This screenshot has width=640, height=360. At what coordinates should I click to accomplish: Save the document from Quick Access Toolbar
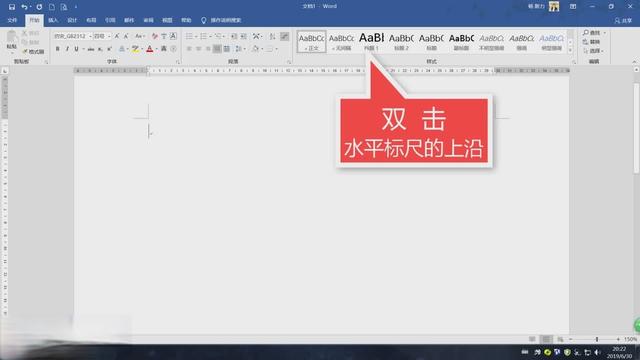(12, 7)
